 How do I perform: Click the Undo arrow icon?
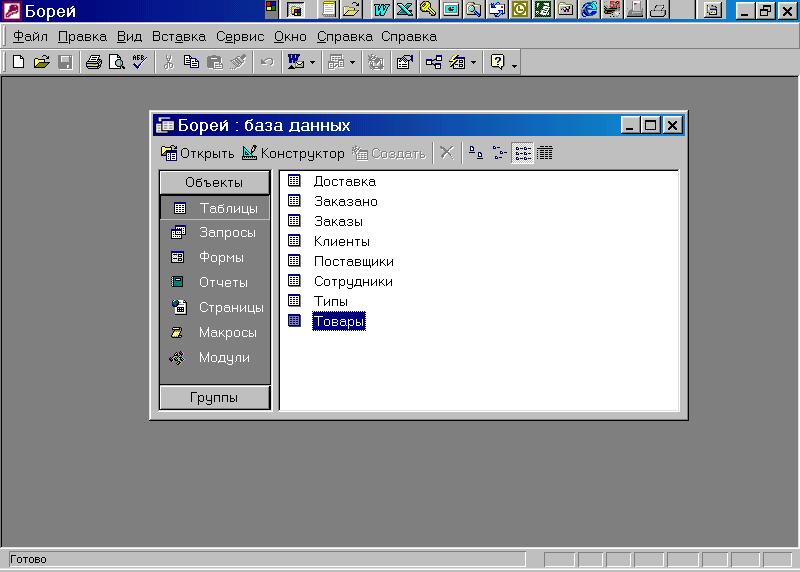pos(267,62)
